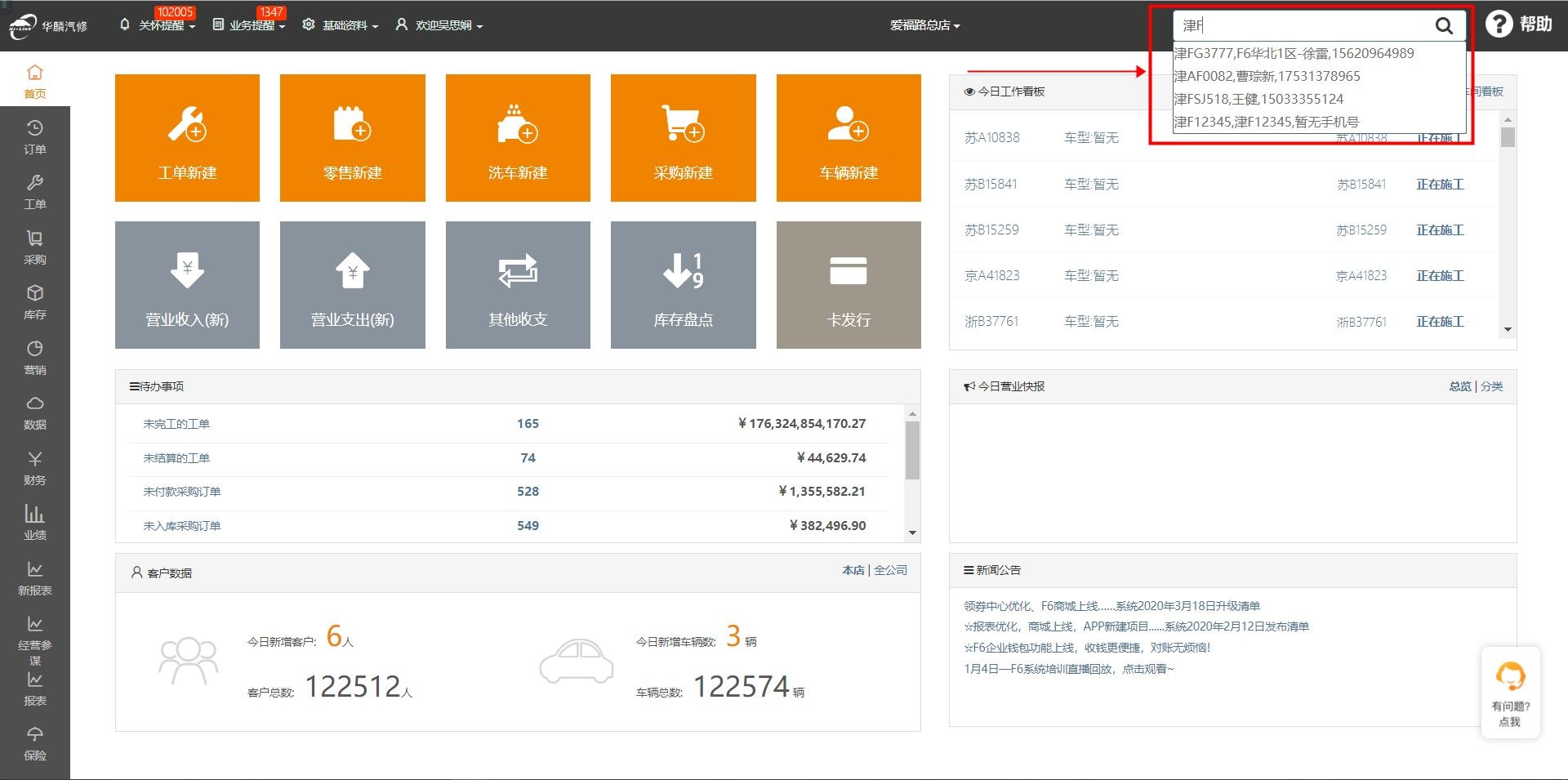
Task: Click 总览 in 今日营业快报
Action: 1460,386
